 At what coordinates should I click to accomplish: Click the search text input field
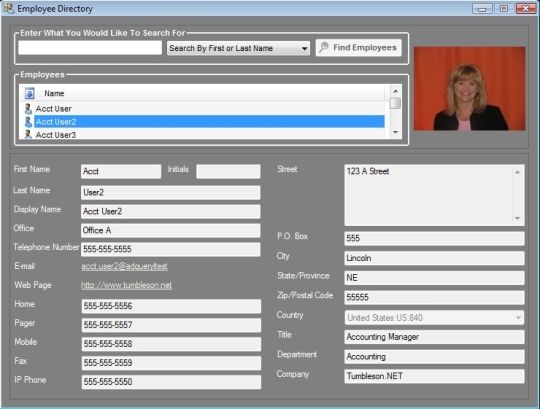[x=90, y=48]
